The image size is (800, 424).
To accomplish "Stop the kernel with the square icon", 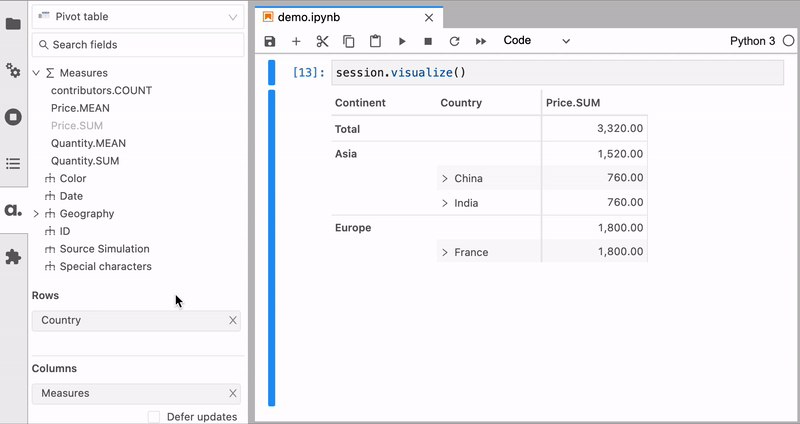I will point(428,41).
